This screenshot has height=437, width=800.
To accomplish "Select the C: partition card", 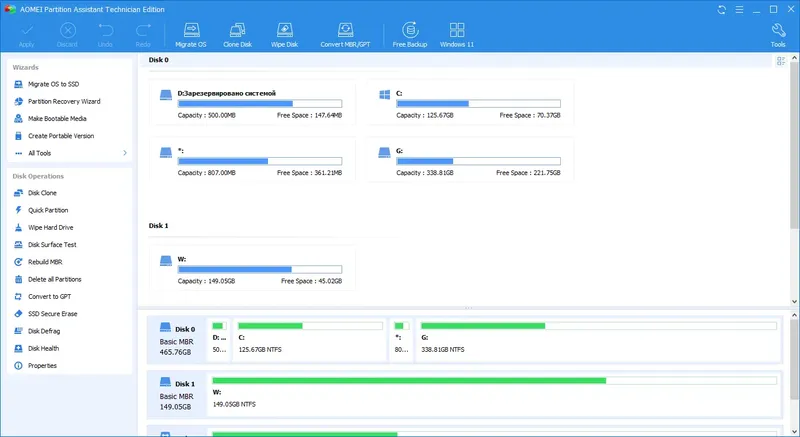I will tap(470, 104).
